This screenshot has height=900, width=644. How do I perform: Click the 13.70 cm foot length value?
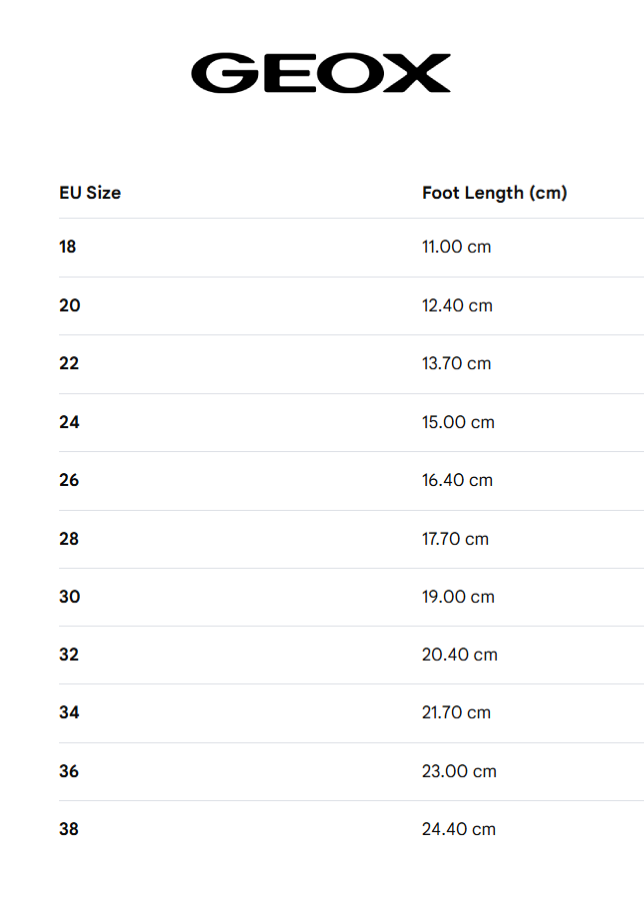[x=456, y=363]
